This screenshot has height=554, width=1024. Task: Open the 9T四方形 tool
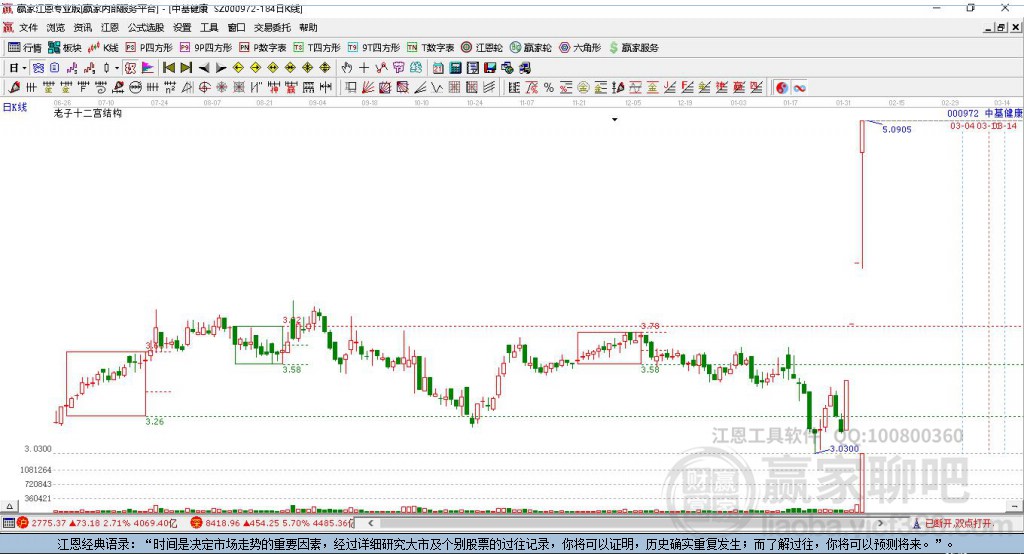(x=374, y=48)
